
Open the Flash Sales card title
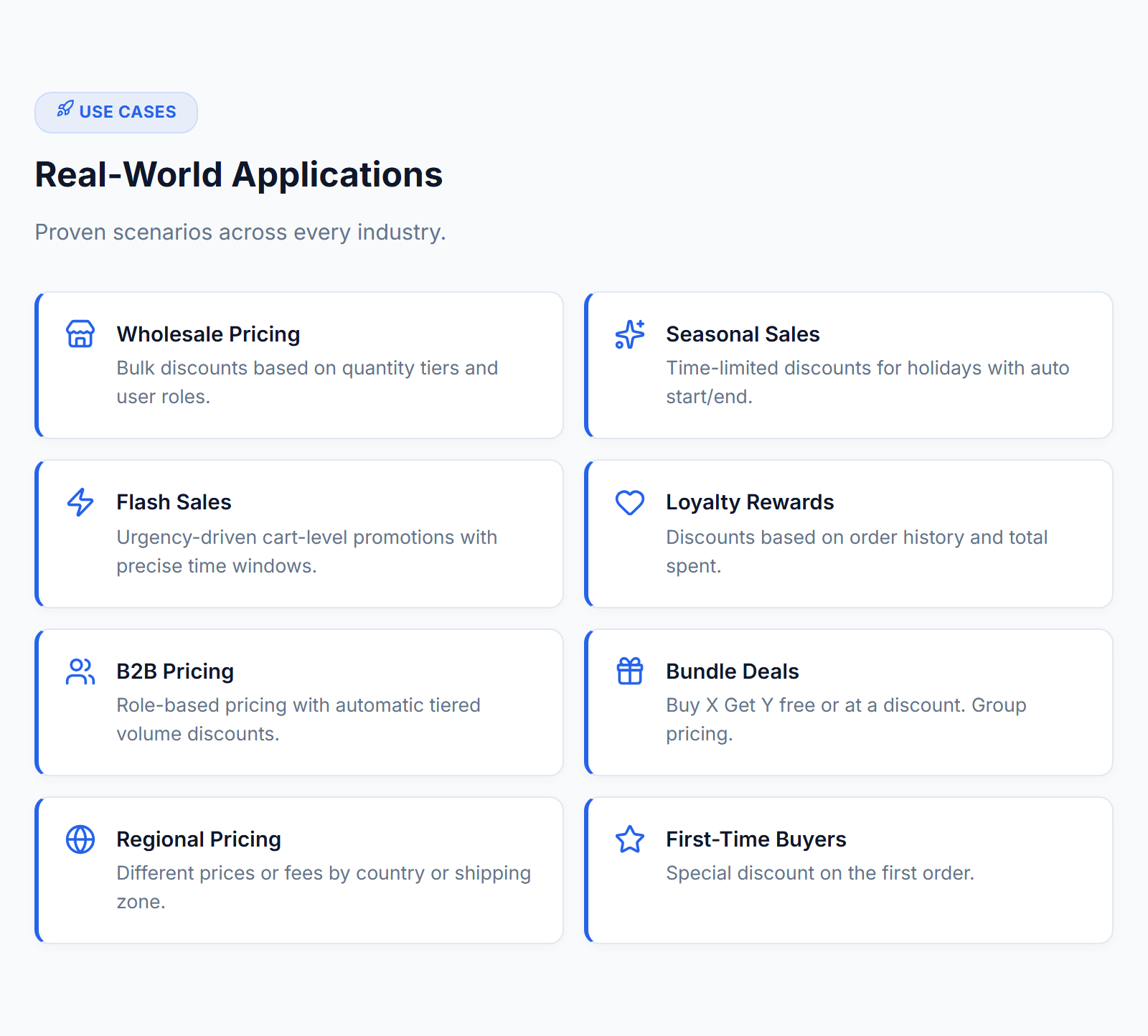pyautogui.click(x=174, y=502)
